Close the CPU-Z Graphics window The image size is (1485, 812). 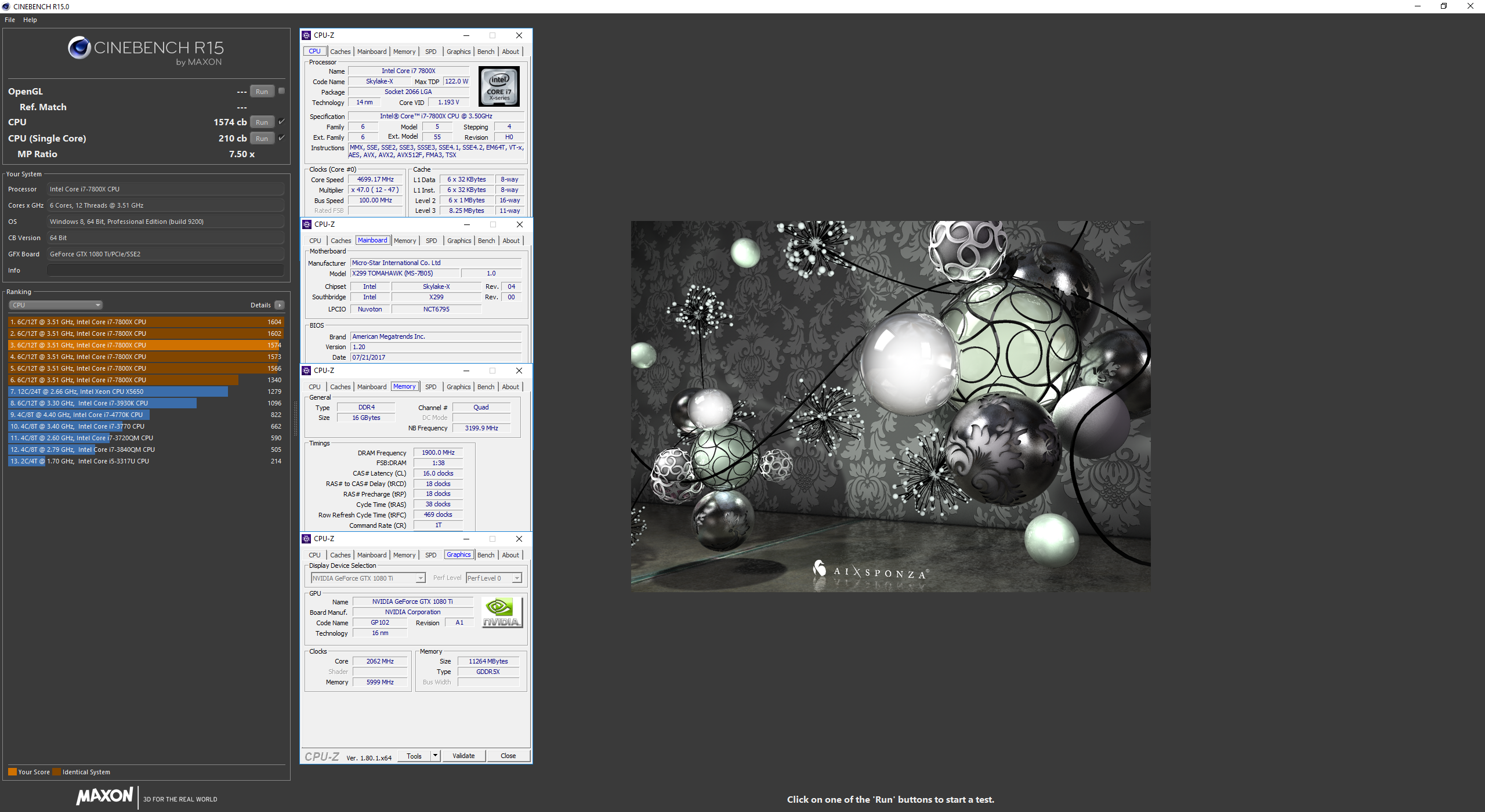[519, 539]
